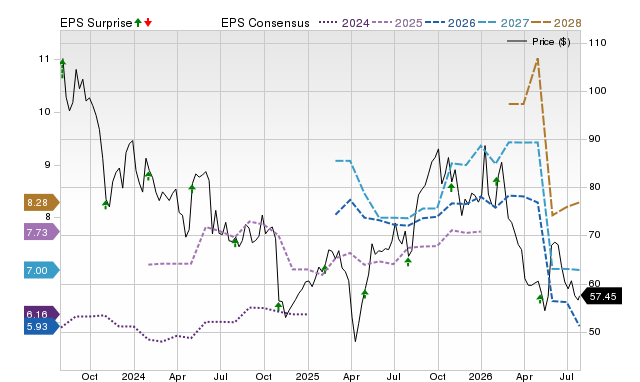The width and height of the screenshot is (640, 382).
Task: Click the 100 label on the price axis
Action: (x=597, y=91)
